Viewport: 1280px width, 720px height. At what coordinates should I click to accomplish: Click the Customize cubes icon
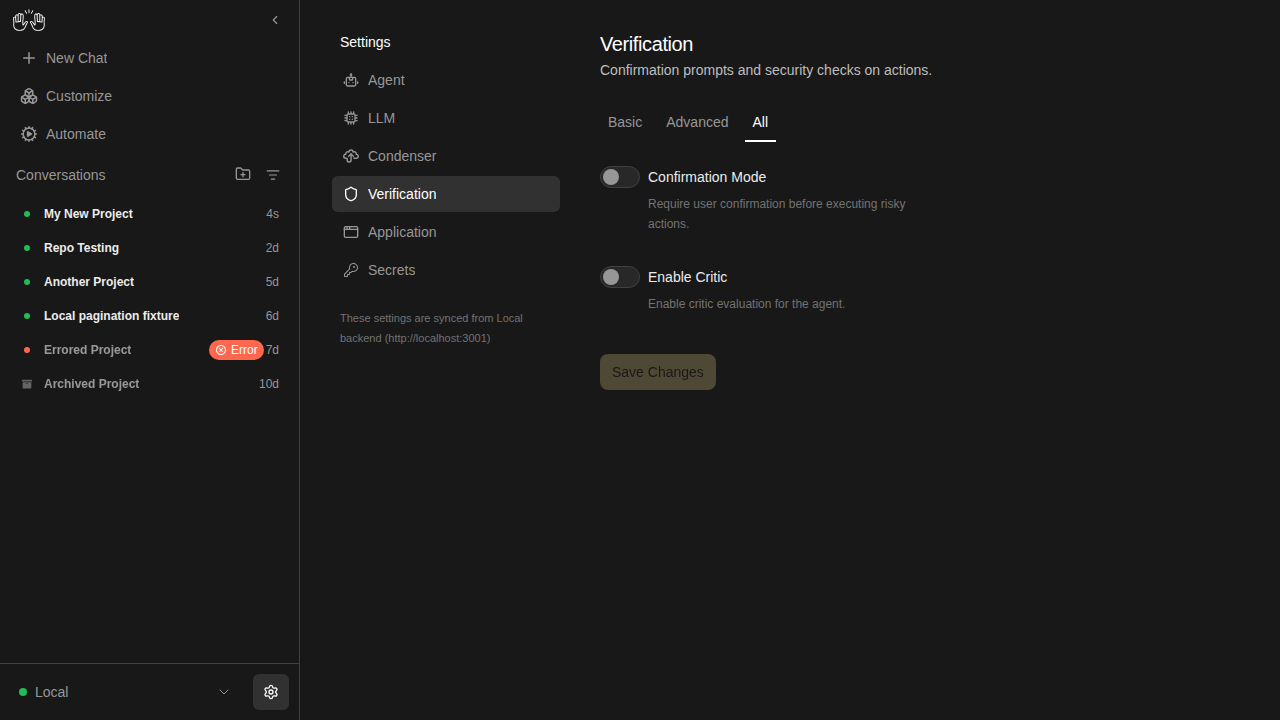point(29,96)
